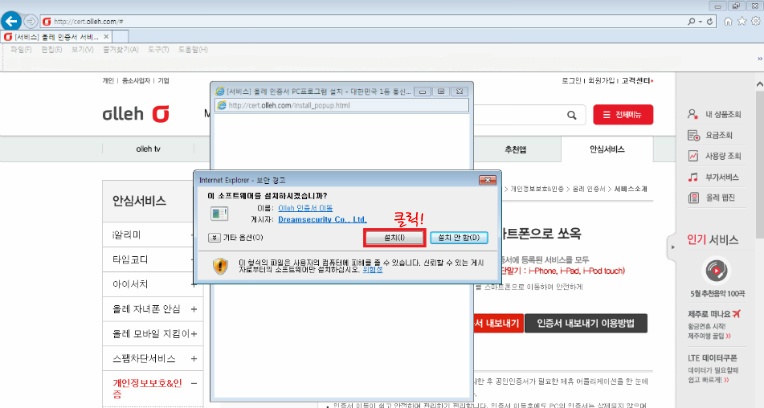
Task: Open 부가서비스 music note icon
Action: 692,177
